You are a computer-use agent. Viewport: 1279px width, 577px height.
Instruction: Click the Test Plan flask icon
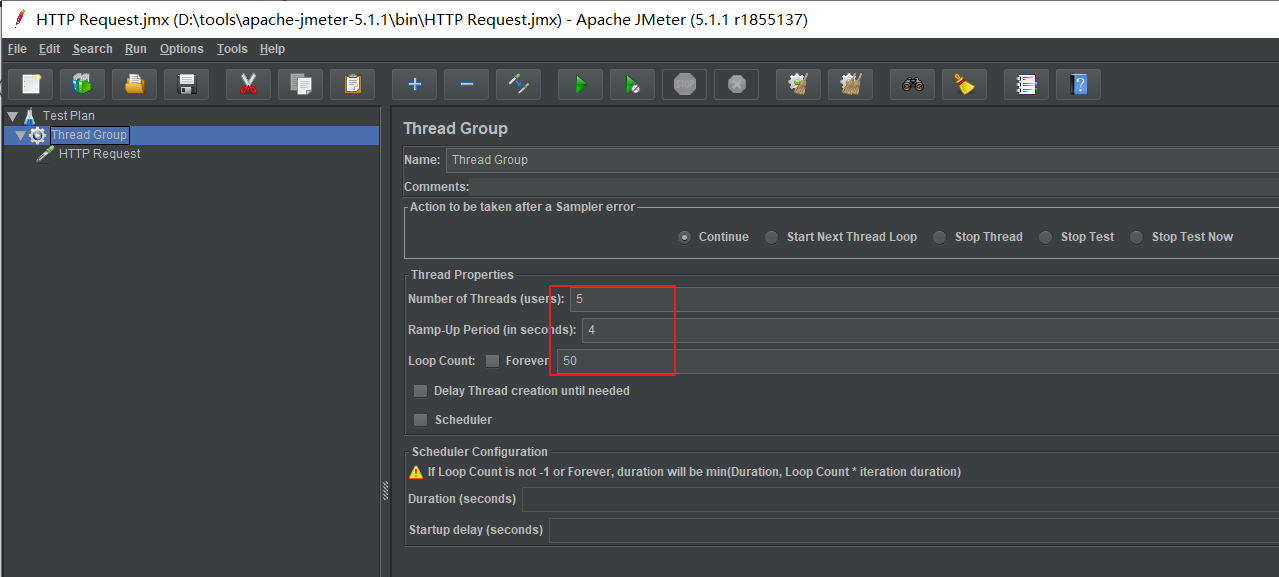30,116
